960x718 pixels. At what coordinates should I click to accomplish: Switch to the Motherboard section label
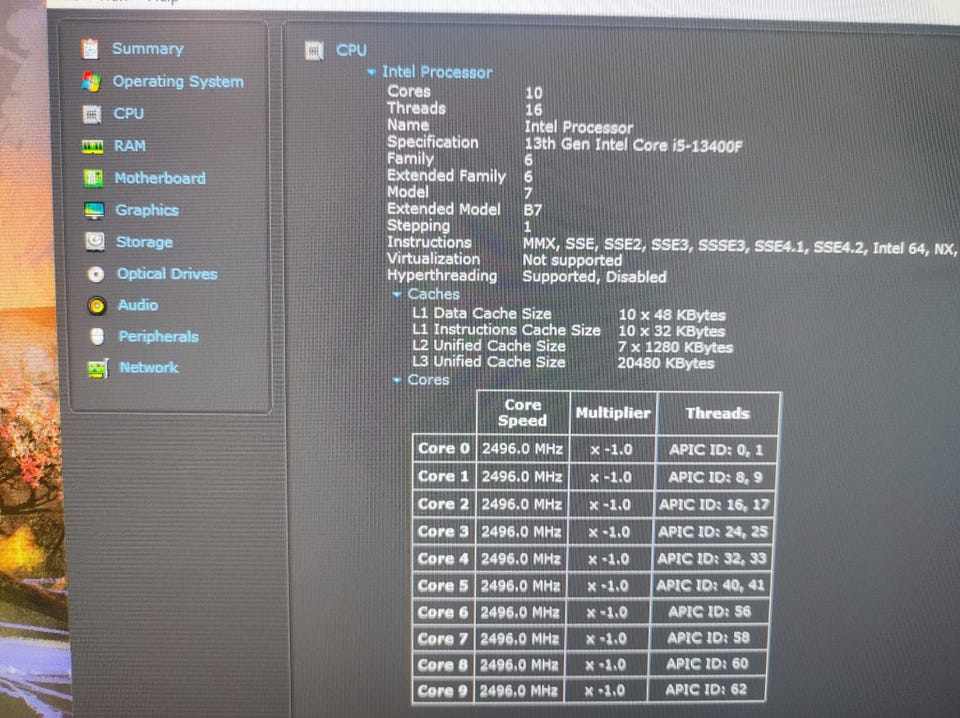pos(159,178)
